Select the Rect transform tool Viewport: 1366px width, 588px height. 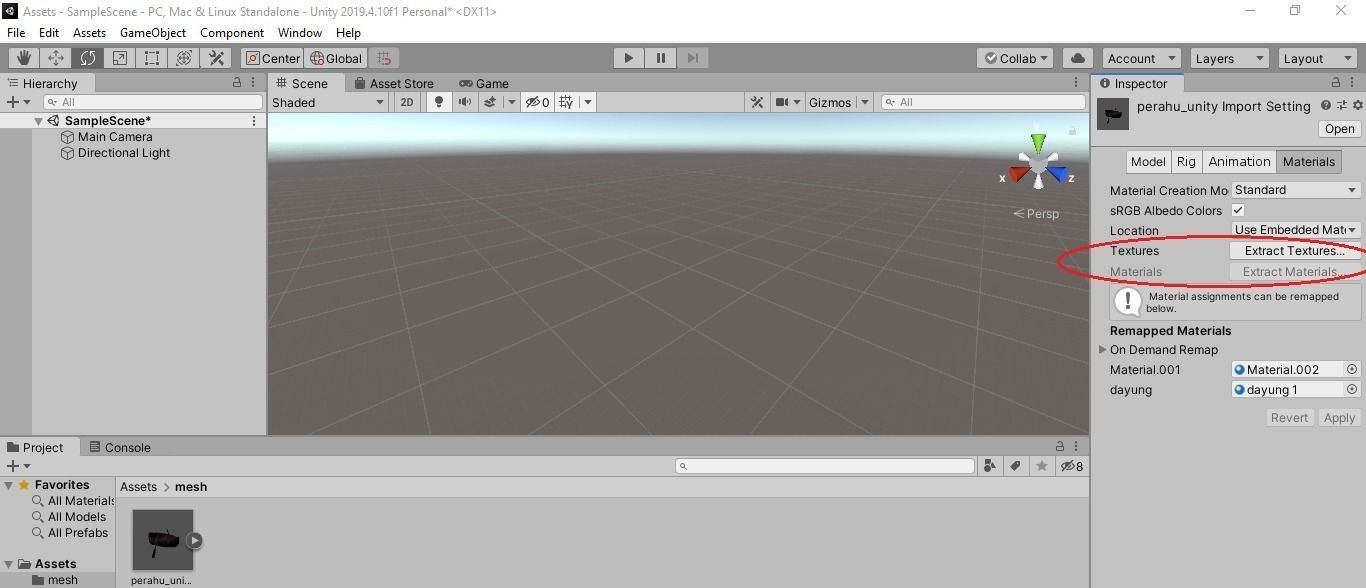coord(152,58)
